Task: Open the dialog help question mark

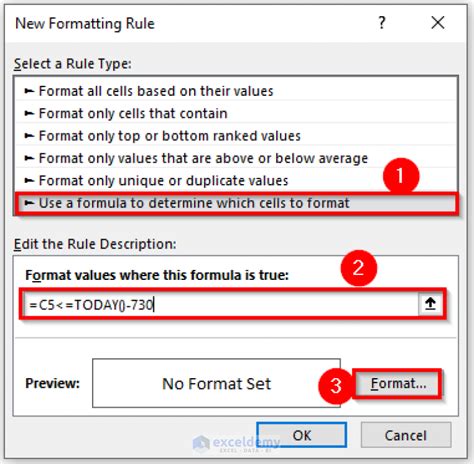Action: [x=382, y=23]
